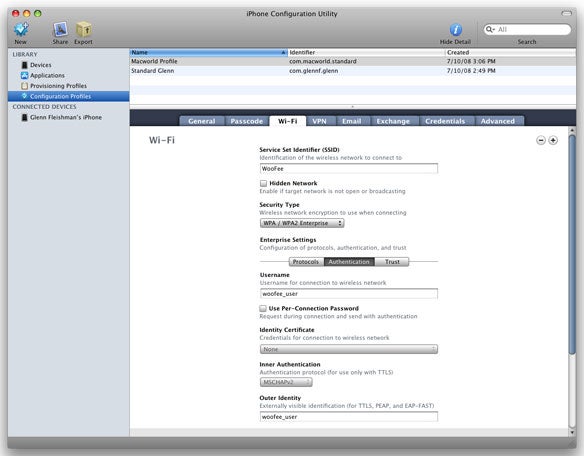Click the Outer Identity text field
The width and height of the screenshot is (584, 456).
pos(349,417)
